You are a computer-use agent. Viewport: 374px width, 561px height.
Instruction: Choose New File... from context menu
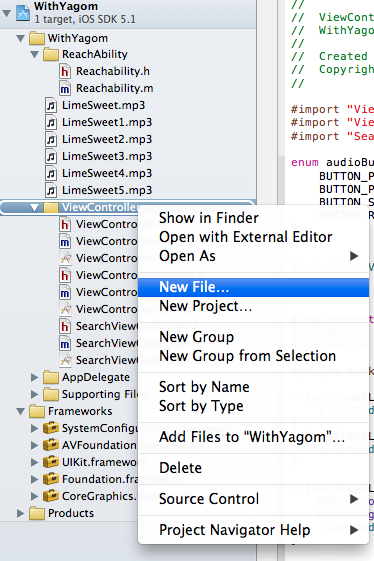coord(253,287)
